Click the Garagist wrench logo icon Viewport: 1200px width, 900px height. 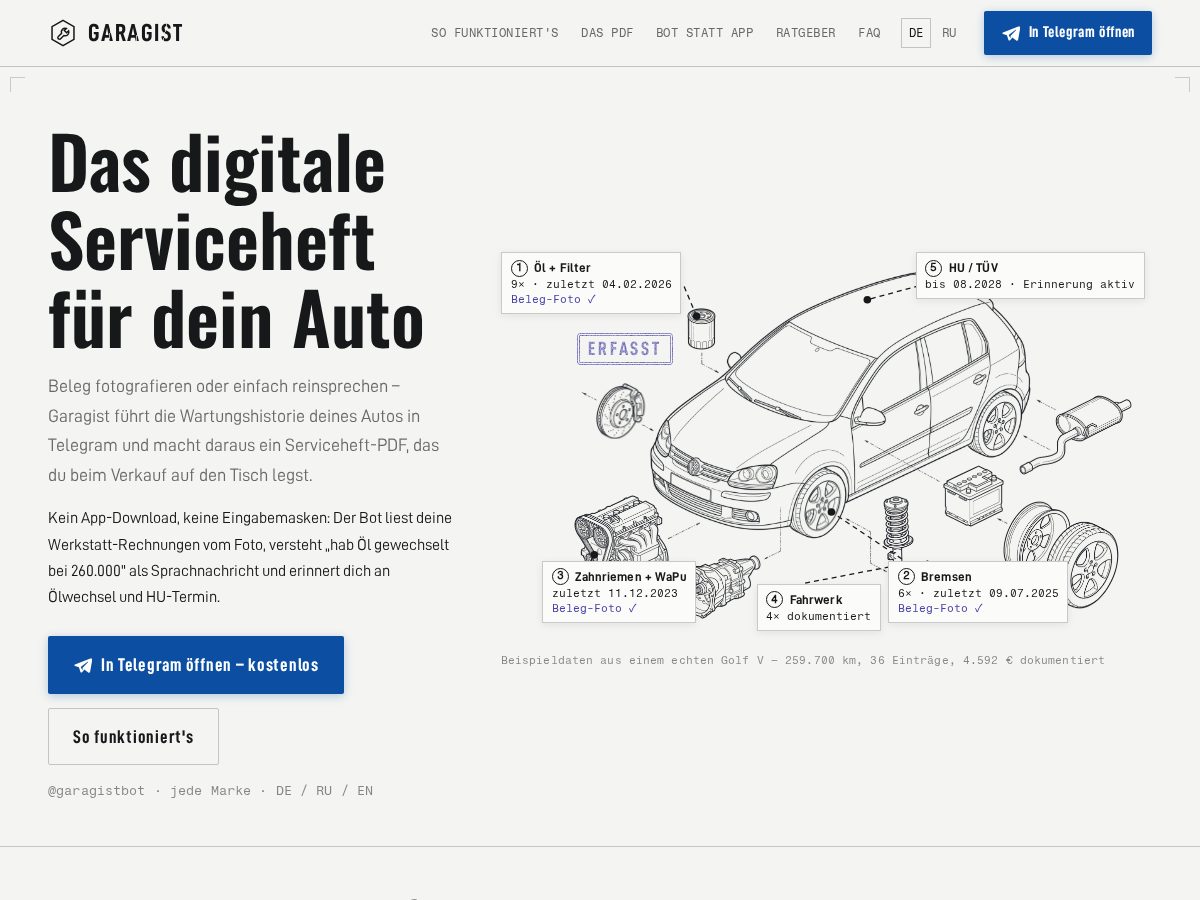pyautogui.click(x=63, y=33)
